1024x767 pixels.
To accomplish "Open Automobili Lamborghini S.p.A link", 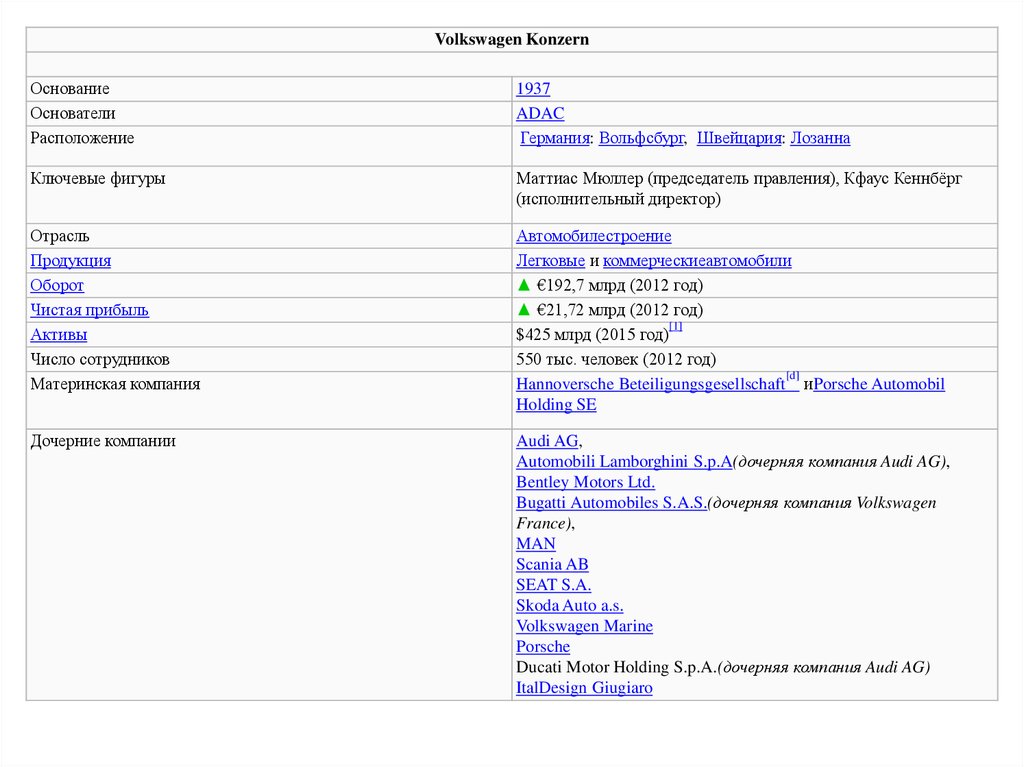I will 624,461.
